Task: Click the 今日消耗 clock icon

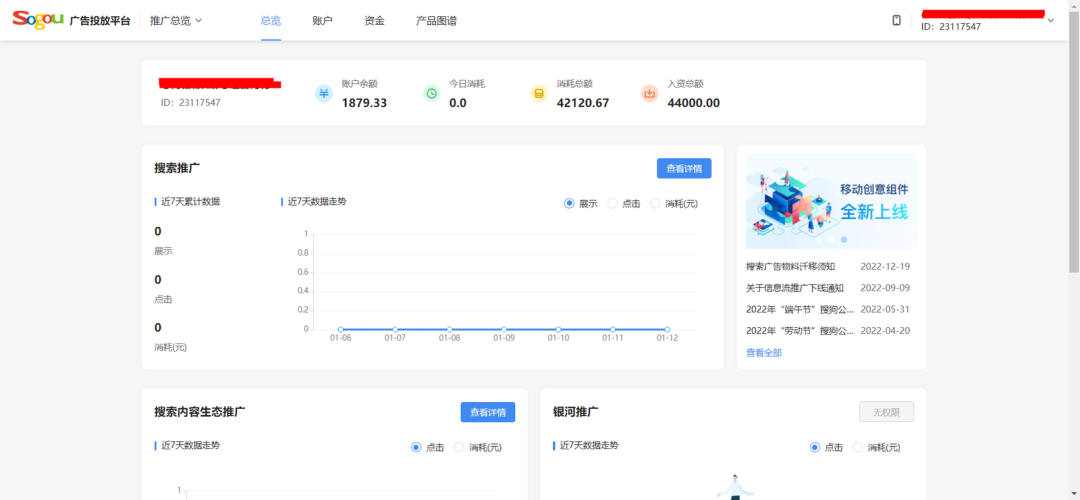Action: coord(431,93)
